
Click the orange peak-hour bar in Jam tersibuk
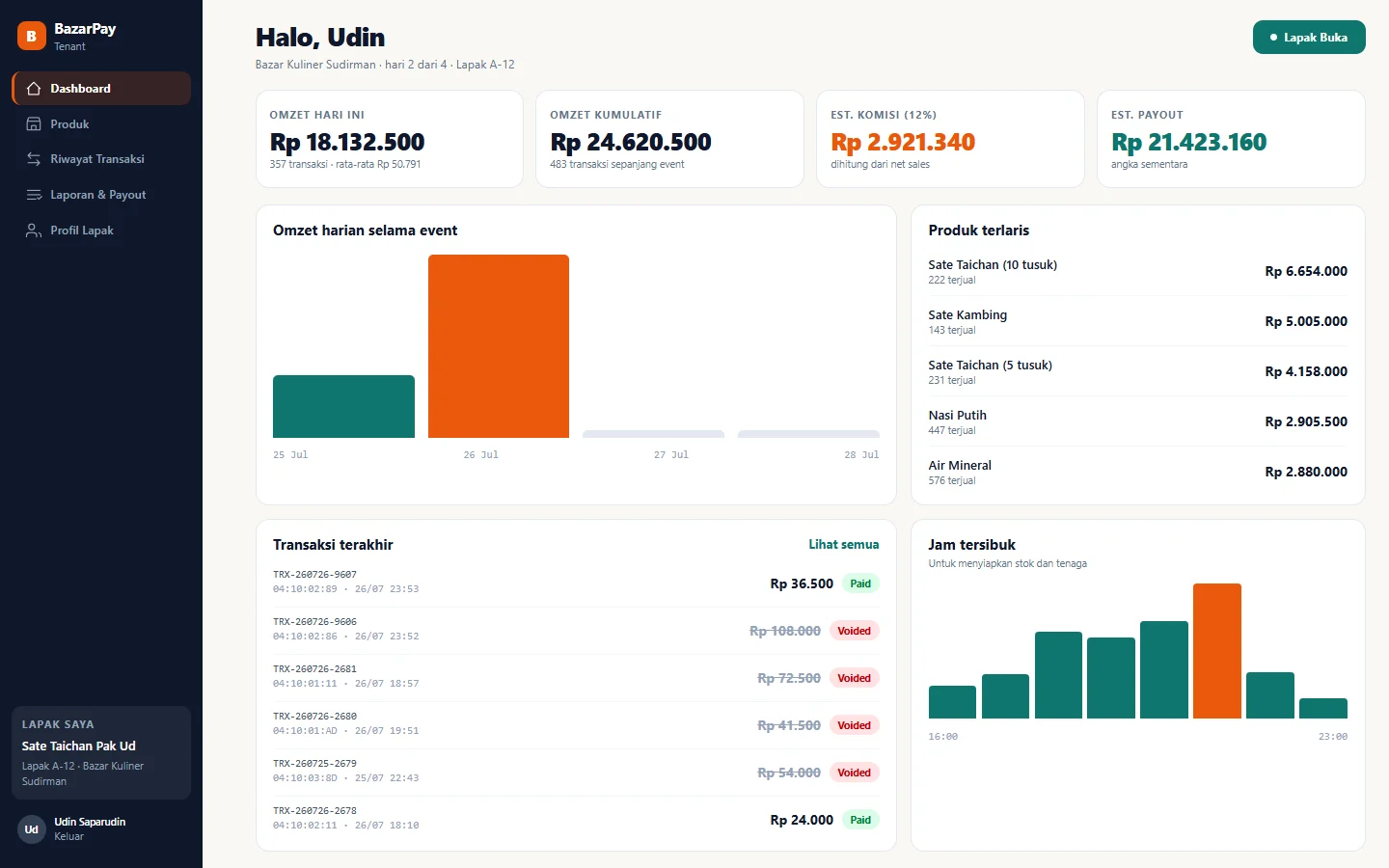(x=1217, y=651)
